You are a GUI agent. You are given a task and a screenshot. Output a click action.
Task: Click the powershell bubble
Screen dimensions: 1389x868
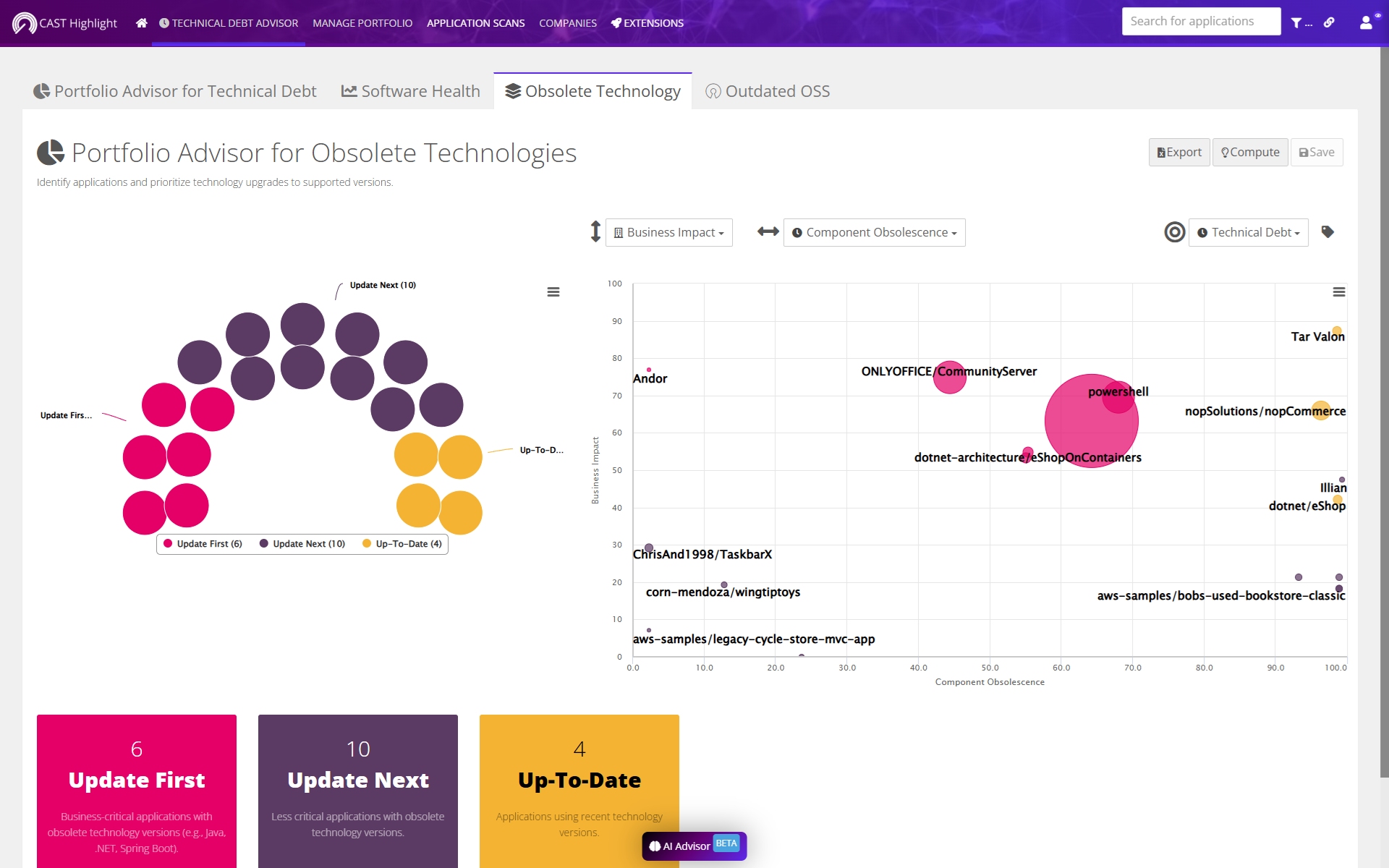click(x=1119, y=398)
